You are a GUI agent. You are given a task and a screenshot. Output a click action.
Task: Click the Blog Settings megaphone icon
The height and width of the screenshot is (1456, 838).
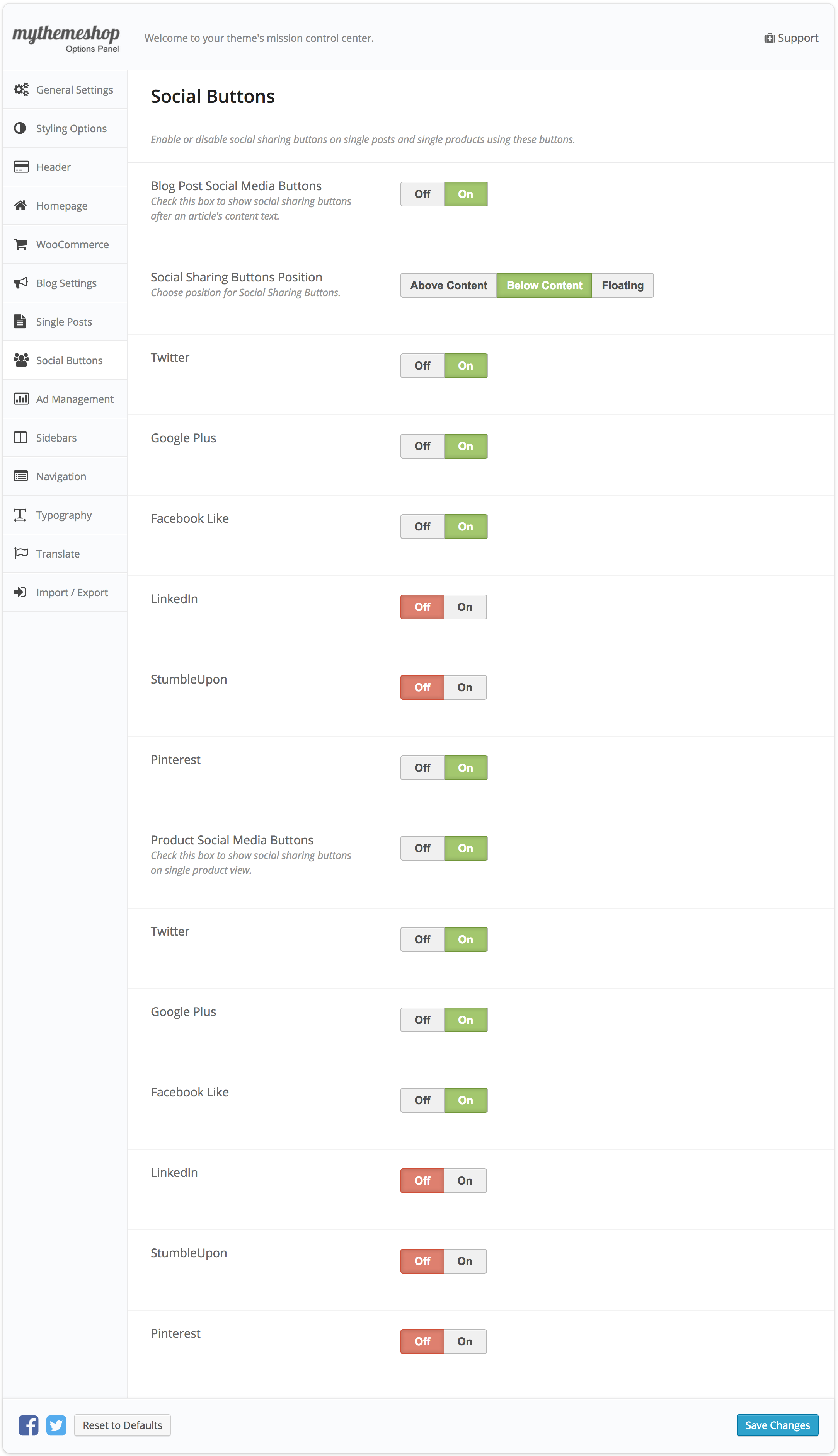[x=21, y=283]
